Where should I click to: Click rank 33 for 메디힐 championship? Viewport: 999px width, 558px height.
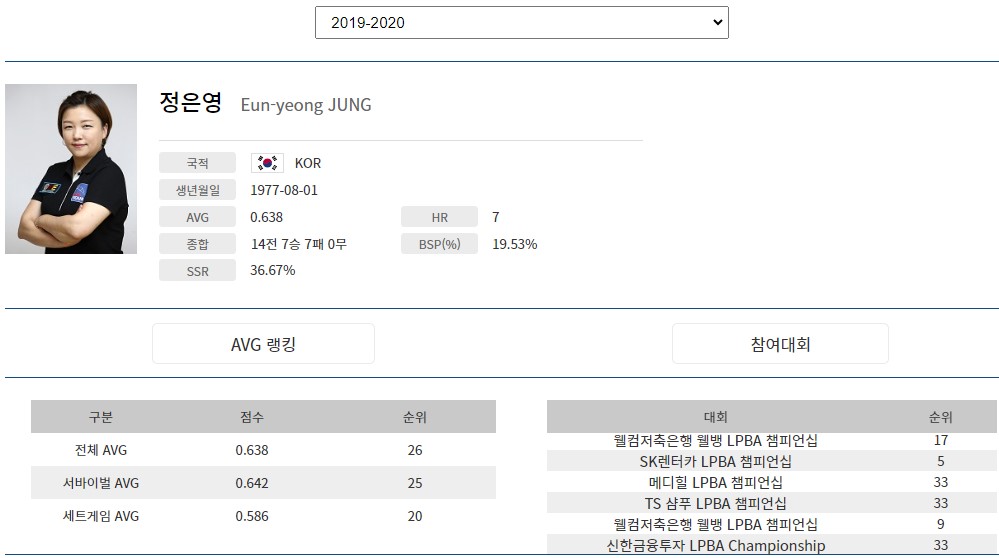coord(941,482)
